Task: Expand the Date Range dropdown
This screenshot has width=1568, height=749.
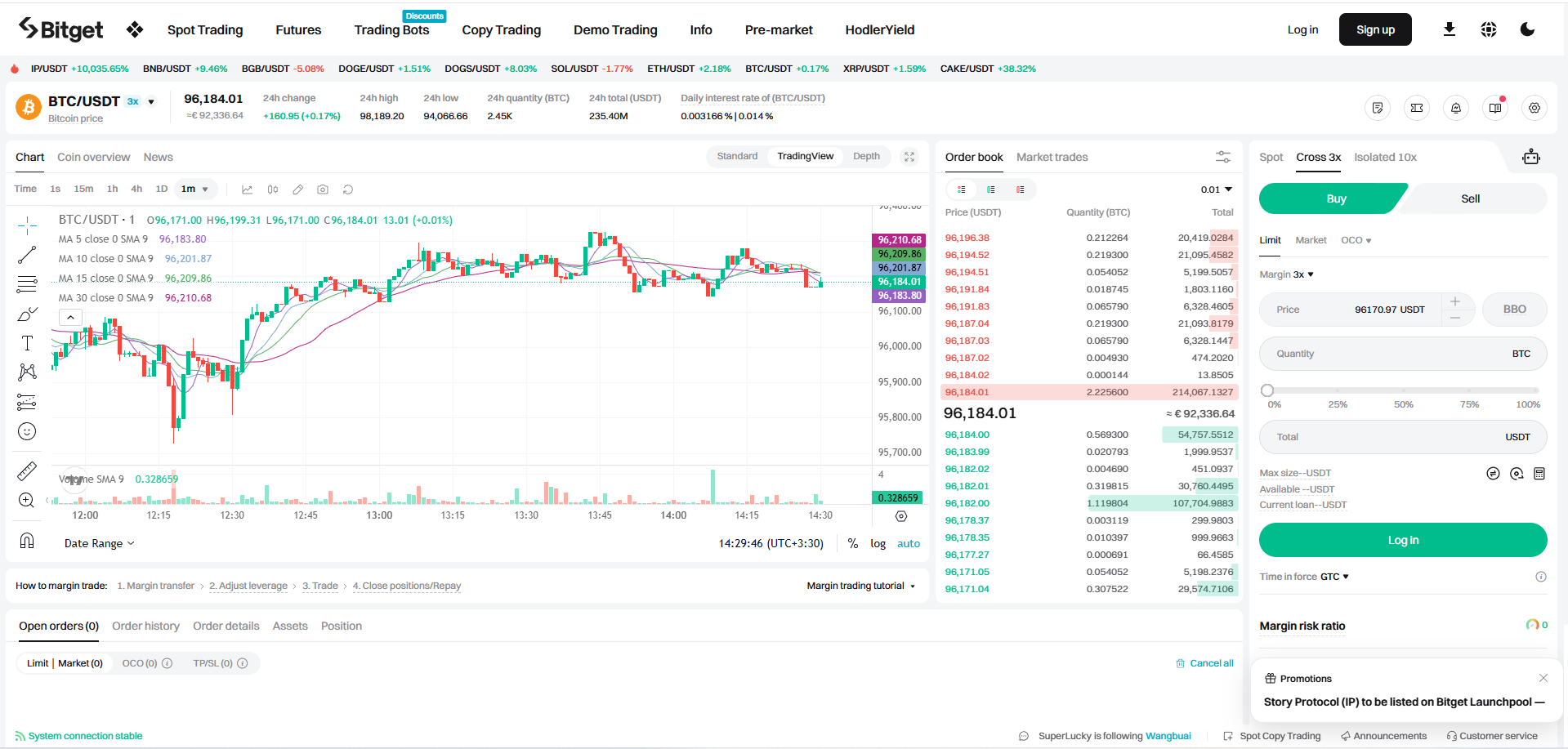Action: click(x=99, y=543)
